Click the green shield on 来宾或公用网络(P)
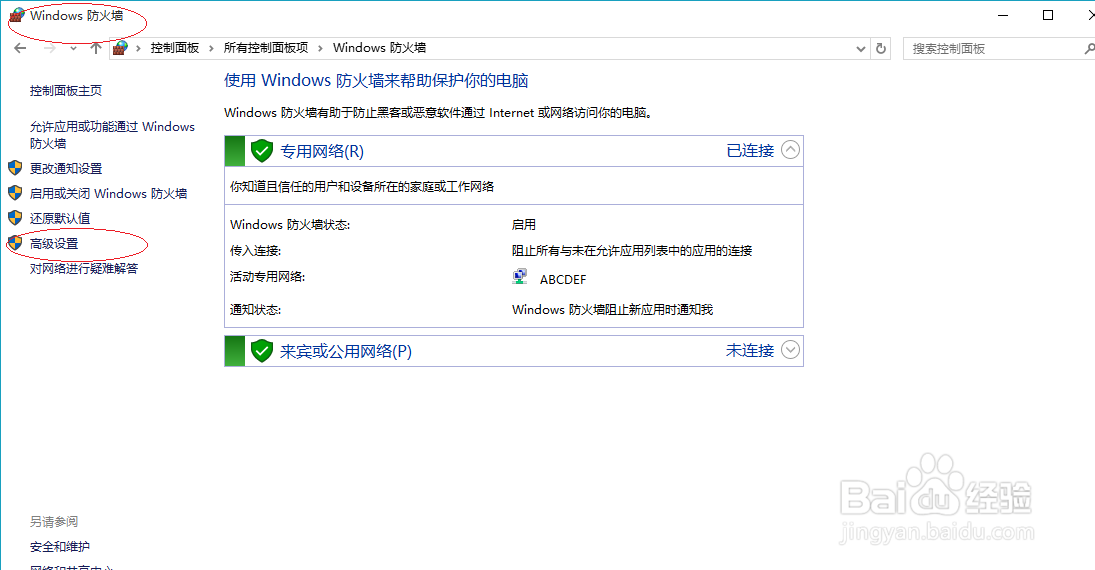The image size is (1095, 570). [x=261, y=350]
